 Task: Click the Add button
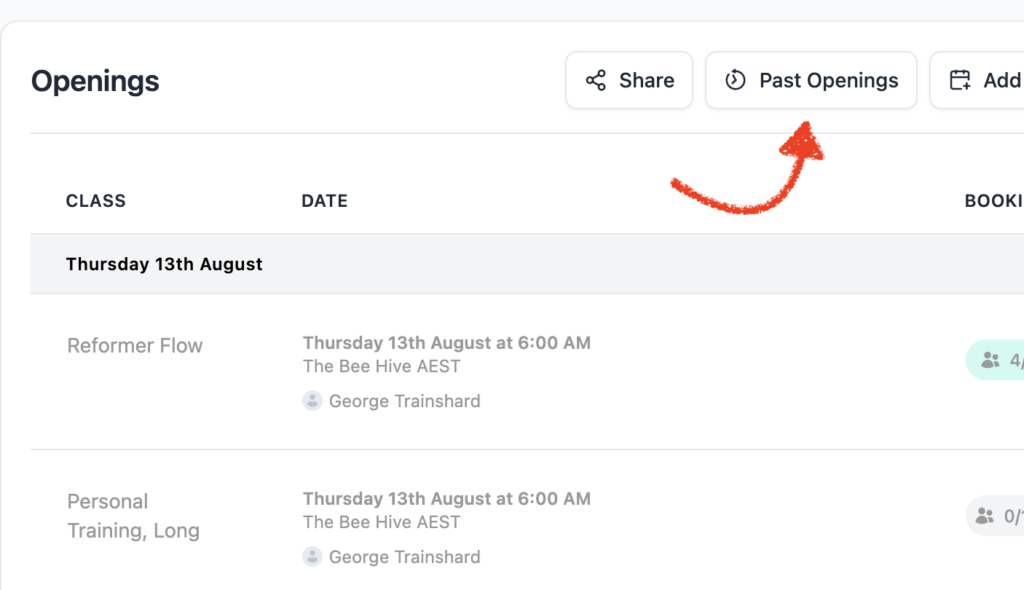pos(977,80)
